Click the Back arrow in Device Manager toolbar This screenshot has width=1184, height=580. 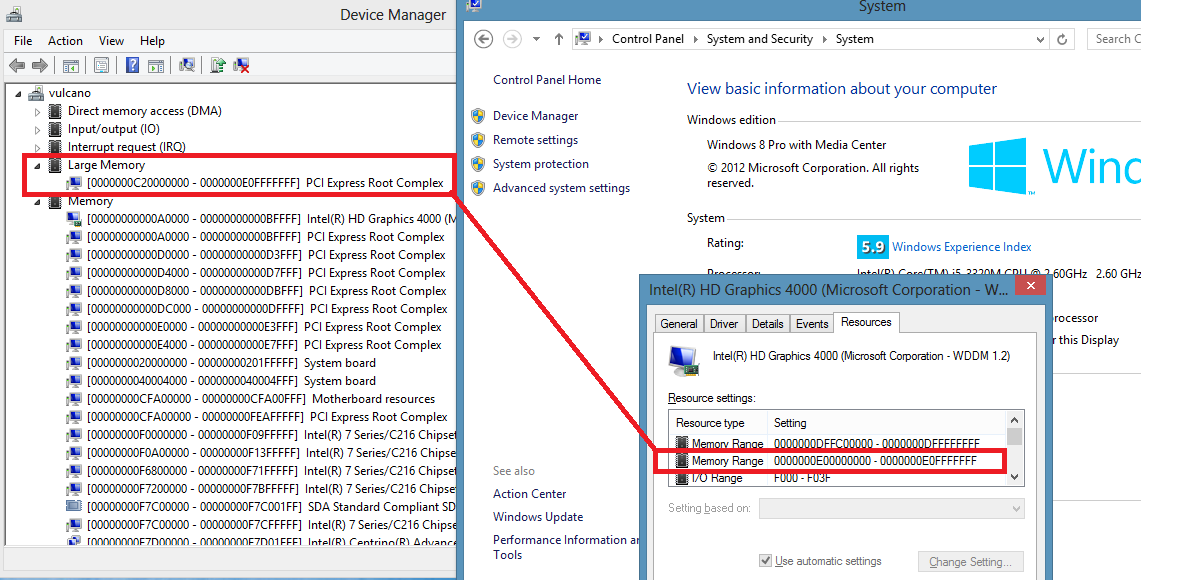(17, 66)
